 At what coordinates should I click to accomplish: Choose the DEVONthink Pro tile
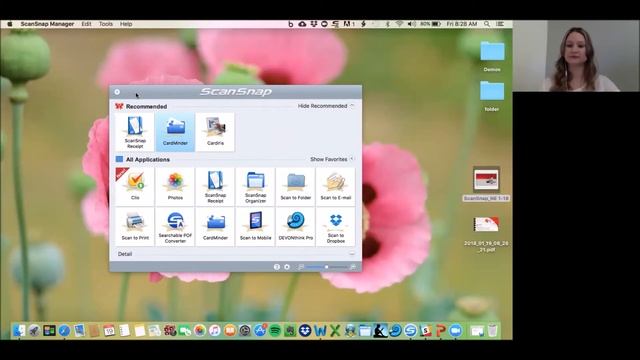point(296,227)
